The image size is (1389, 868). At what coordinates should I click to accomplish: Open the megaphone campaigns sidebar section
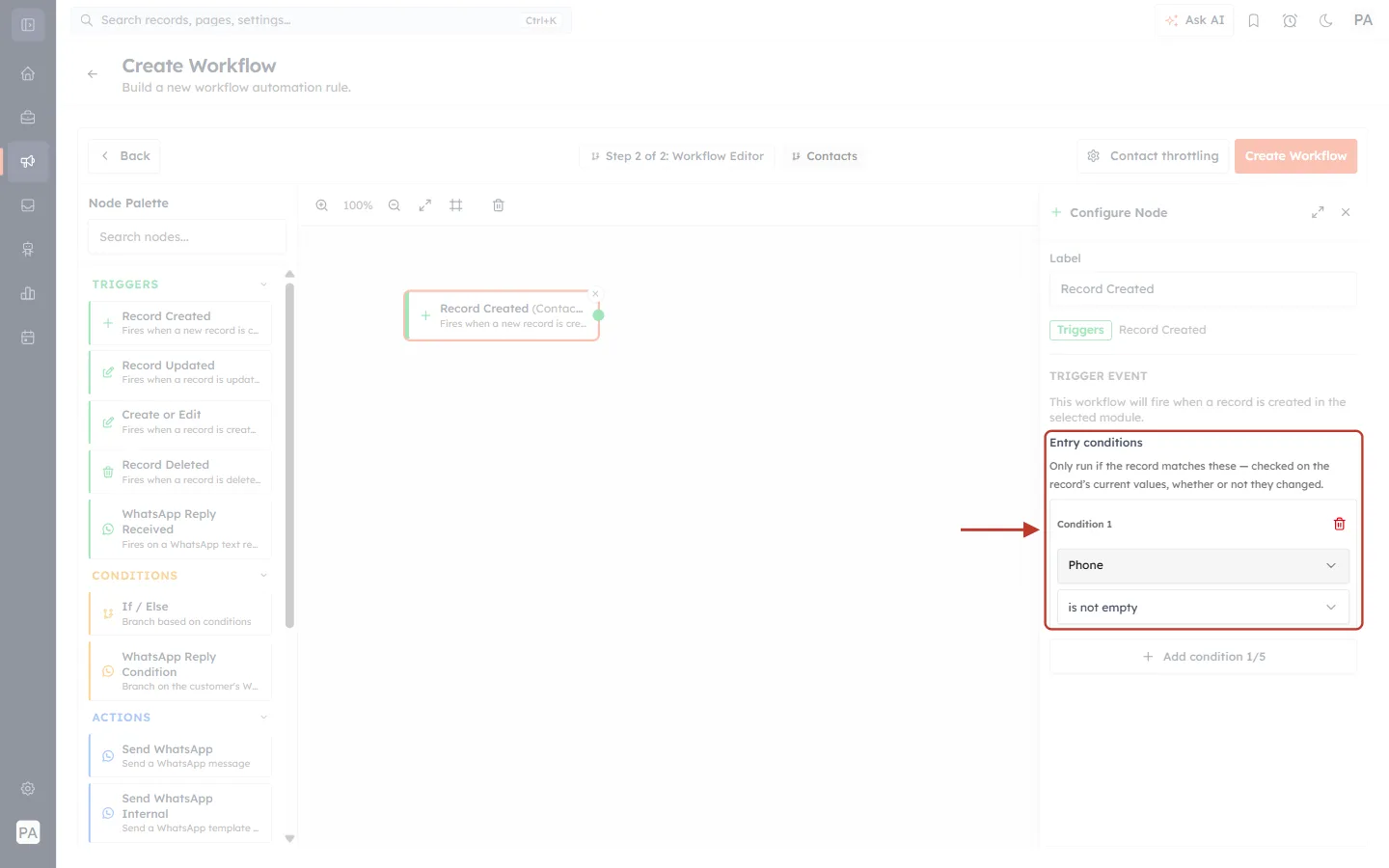point(28,161)
